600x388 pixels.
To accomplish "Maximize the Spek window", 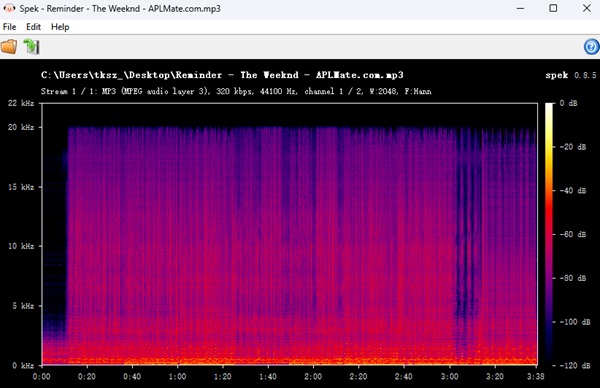I will click(553, 8).
